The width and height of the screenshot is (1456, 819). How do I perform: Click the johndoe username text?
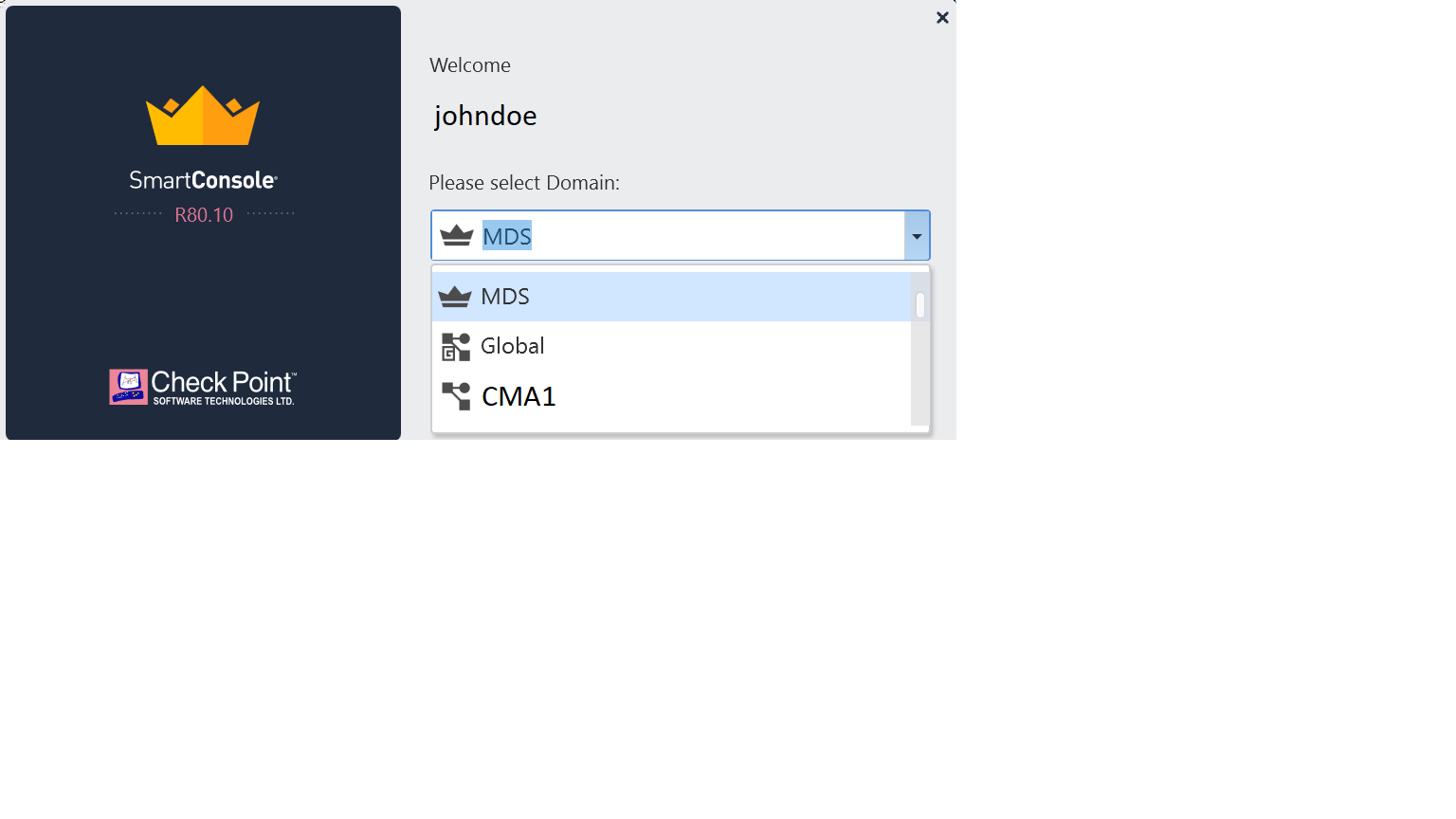tap(485, 116)
